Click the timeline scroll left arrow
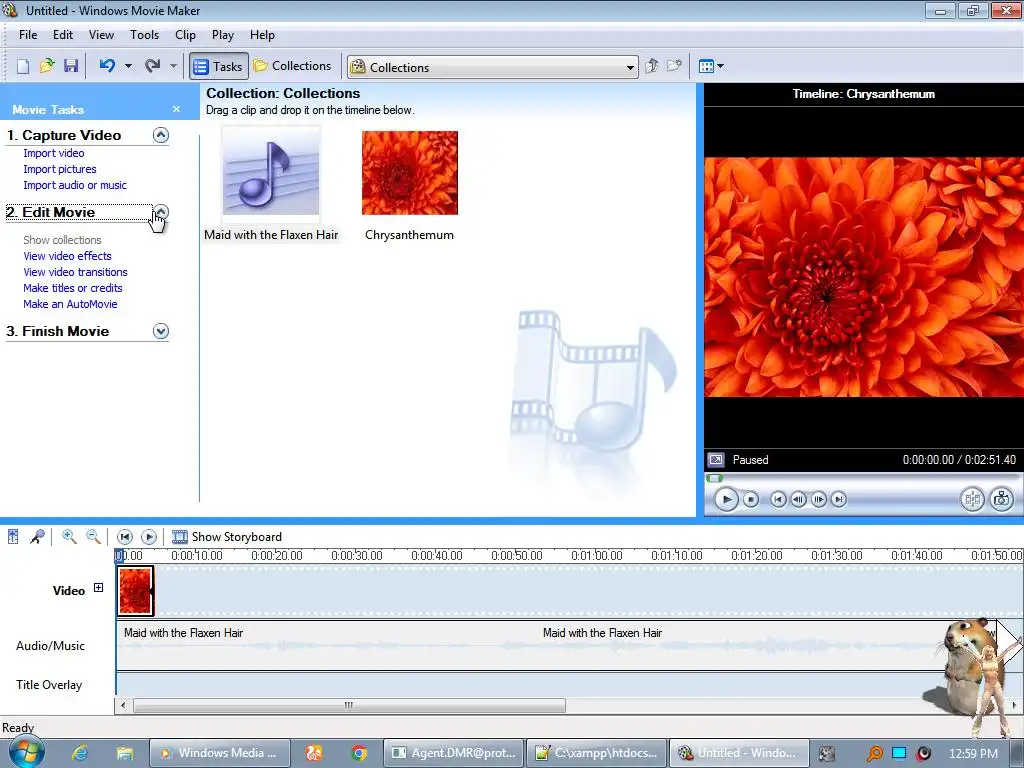Screen dimensions: 1024x768 click(123, 705)
